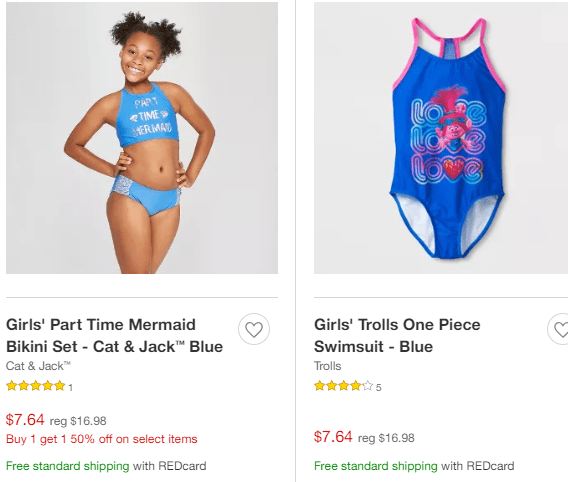Select the Cat & Jack brand link
This screenshot has height=482, width=568.
pos(38,366)
